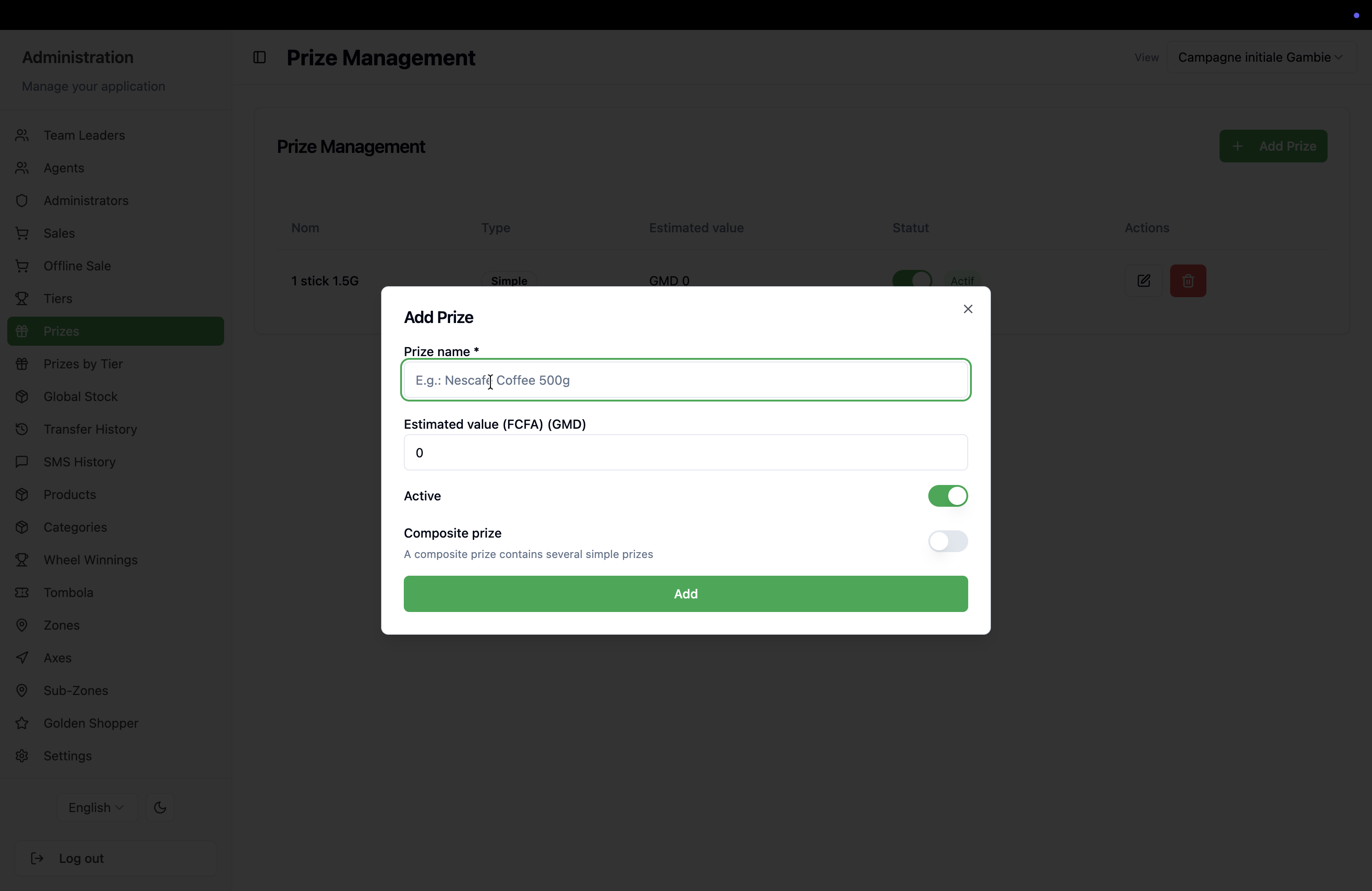Click the Statut column header
The width and height of the screenshot is (1372, 891).
[x=910, y=228]
